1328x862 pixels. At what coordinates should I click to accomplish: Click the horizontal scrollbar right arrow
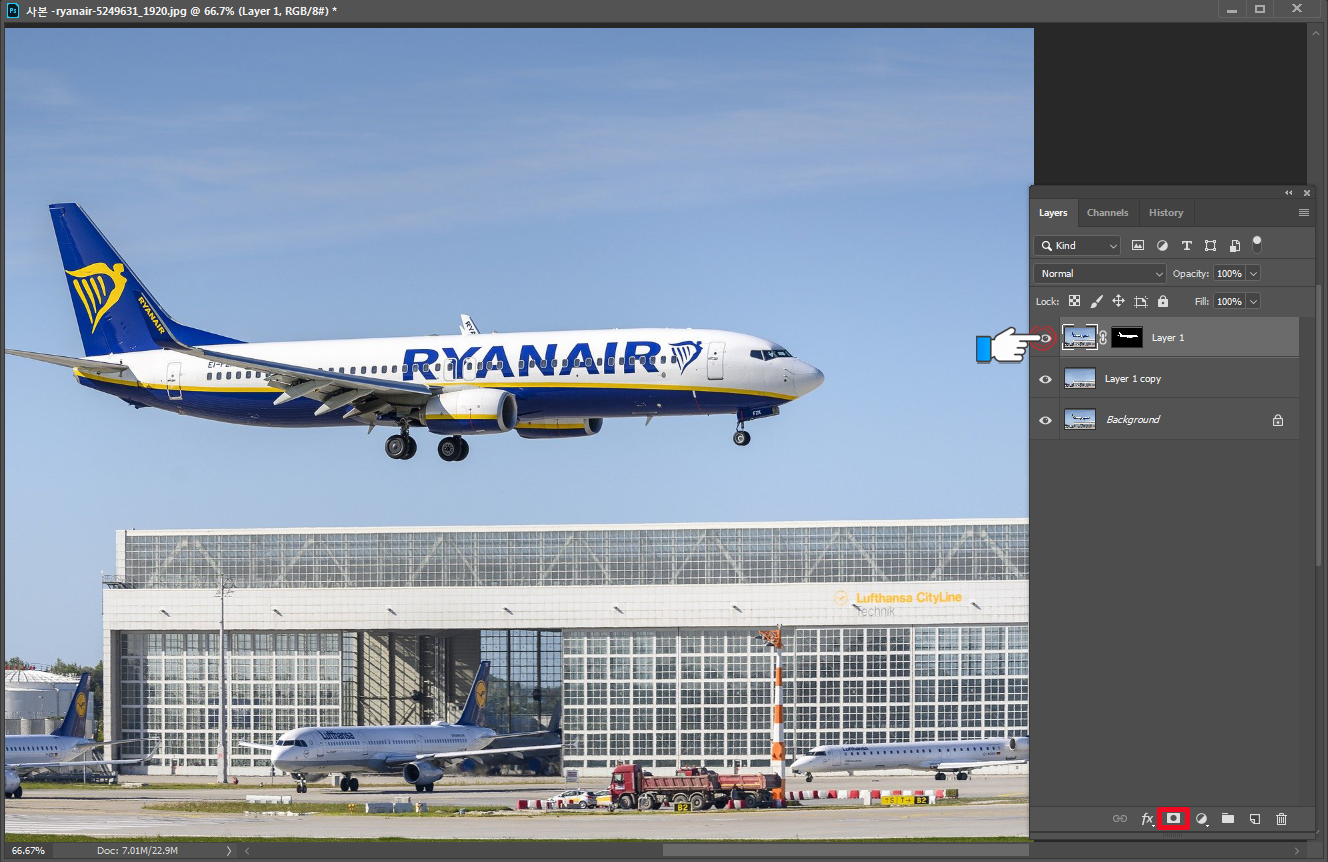(1297, 851)
